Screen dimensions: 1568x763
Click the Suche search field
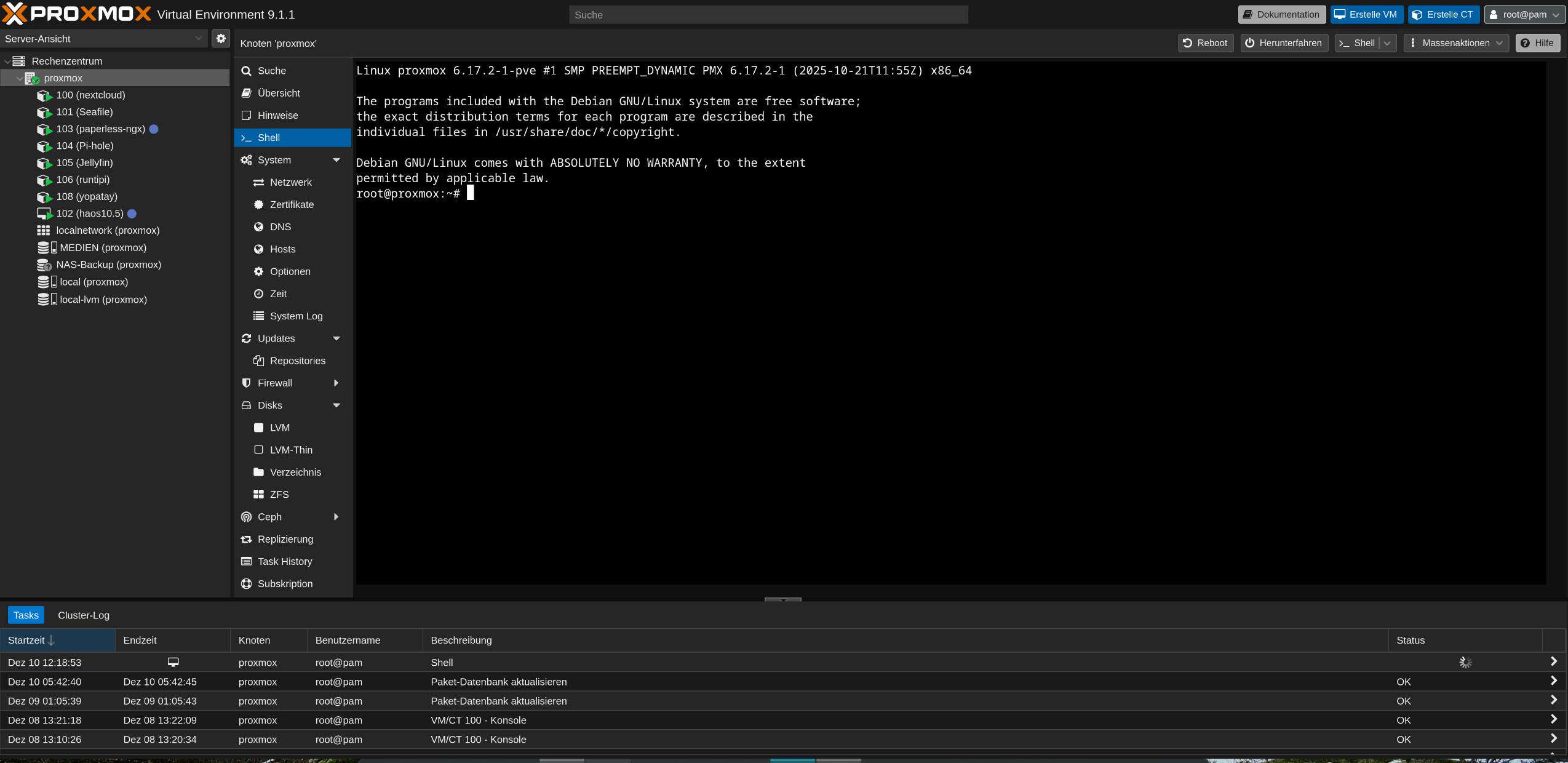pos(768,15)
